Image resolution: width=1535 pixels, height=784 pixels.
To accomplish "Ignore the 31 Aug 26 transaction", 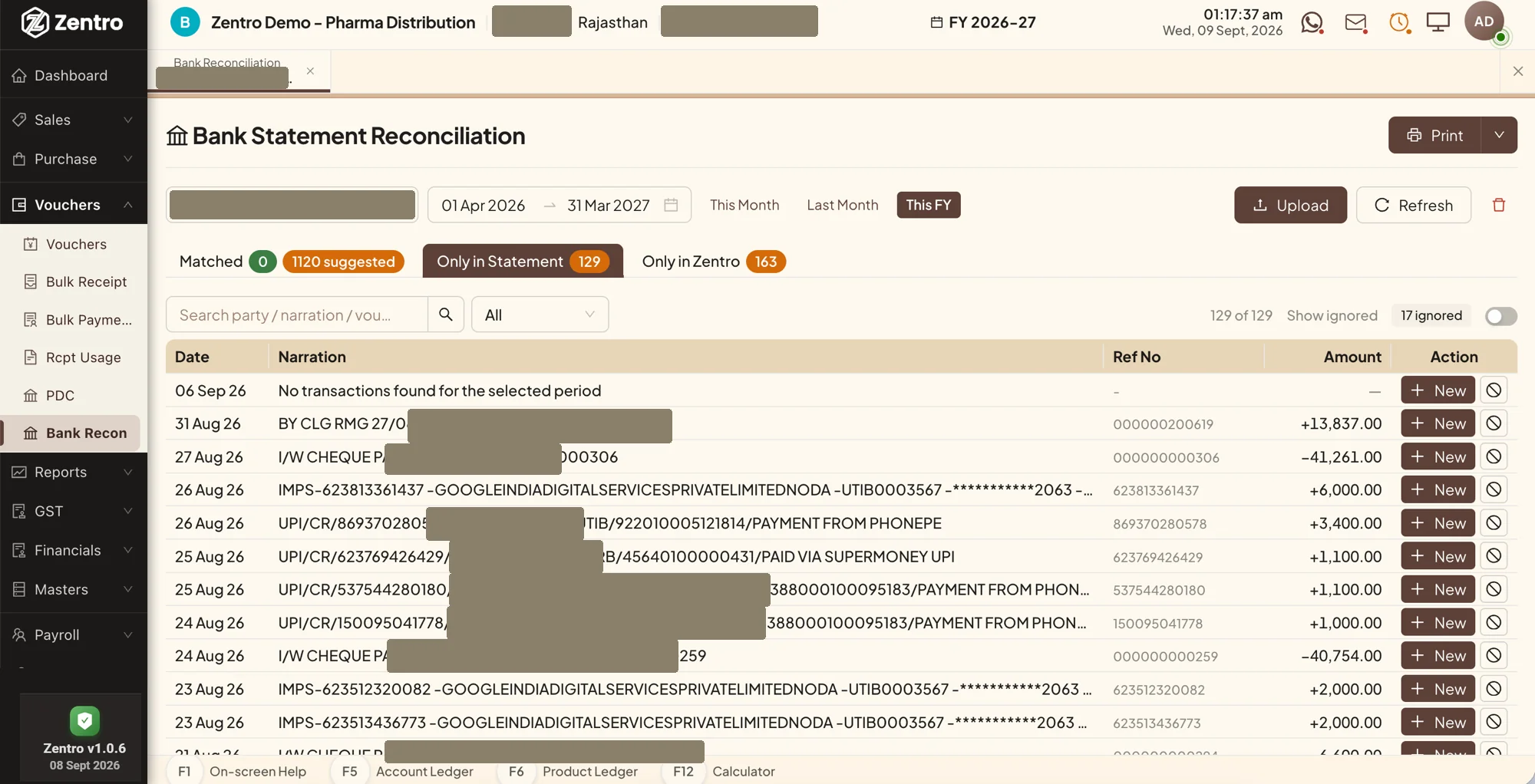I will [x=1493, y=423].
